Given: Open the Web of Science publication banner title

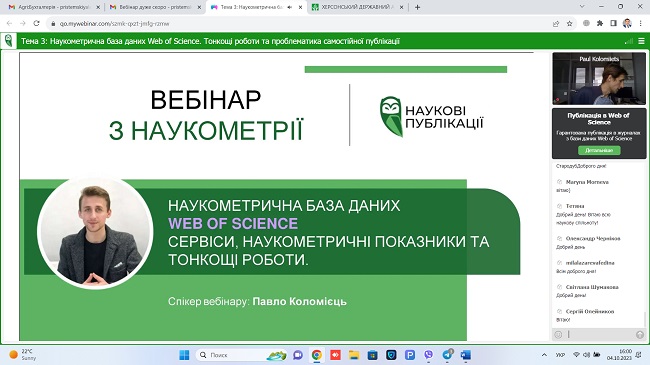Looking at the screenshot, I should [x=599, y=119].
